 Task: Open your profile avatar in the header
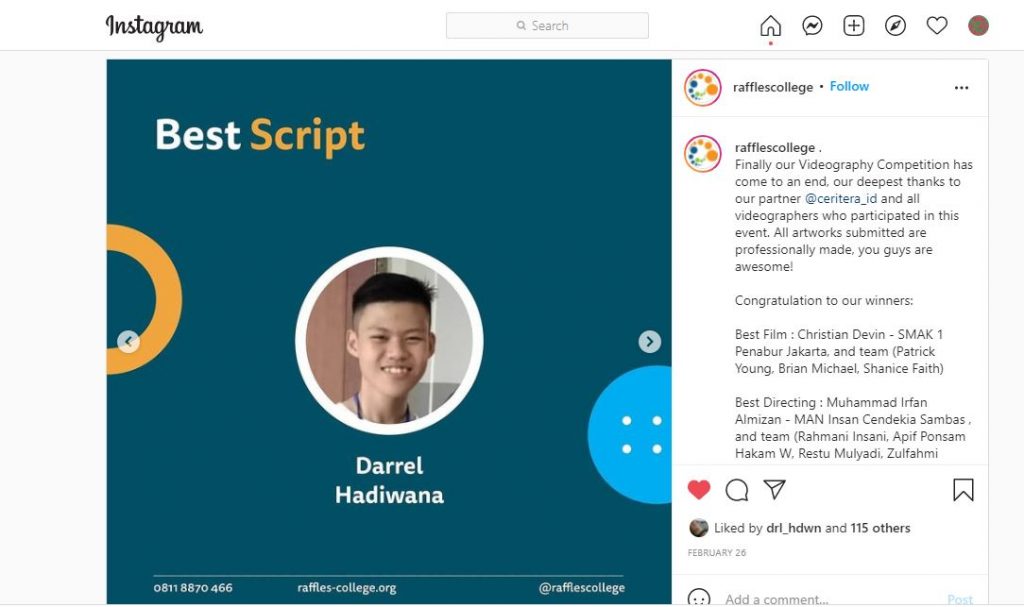coord(978,25)
